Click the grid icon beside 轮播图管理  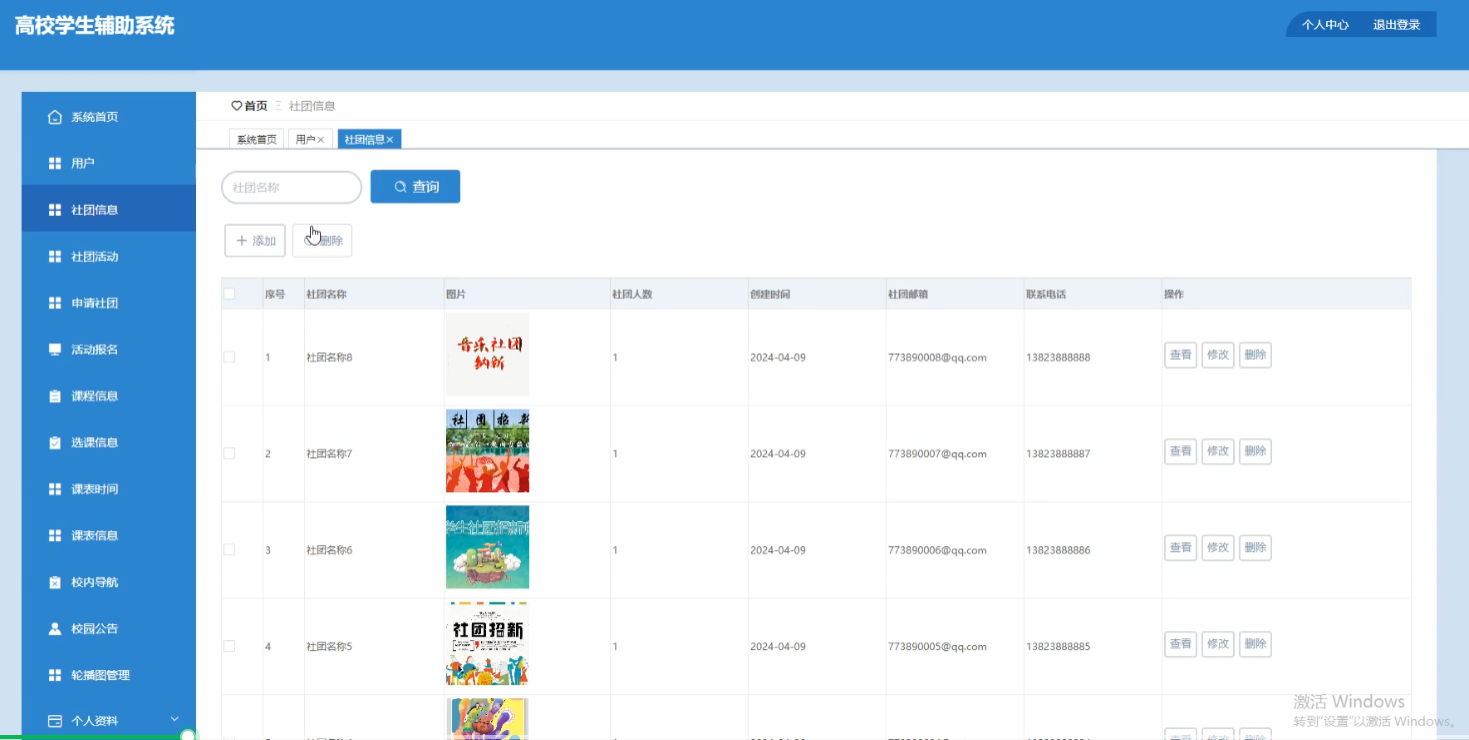click(55, 675)
